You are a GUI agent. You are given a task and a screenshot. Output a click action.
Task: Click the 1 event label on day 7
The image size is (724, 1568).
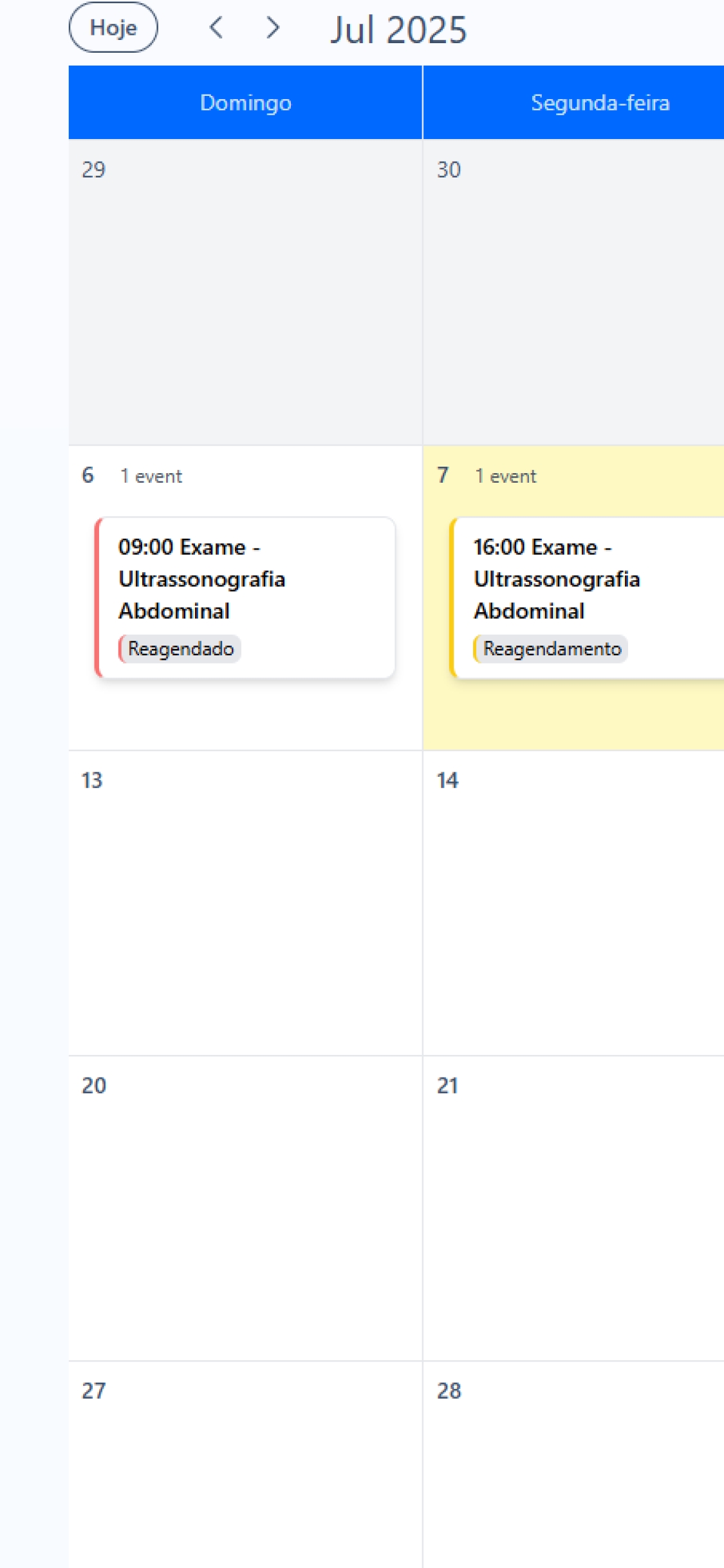coord(506,476)
